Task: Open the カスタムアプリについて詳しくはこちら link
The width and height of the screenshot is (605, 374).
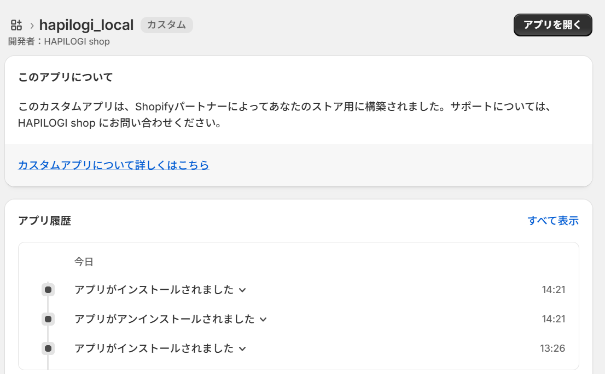Action: pos(113,165)
